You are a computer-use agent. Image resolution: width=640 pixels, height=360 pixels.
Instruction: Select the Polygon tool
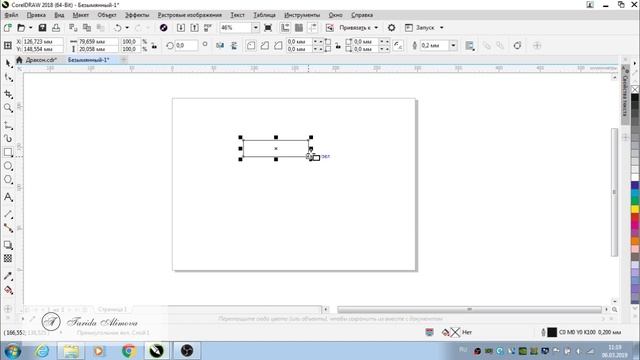tap(8, 180)
